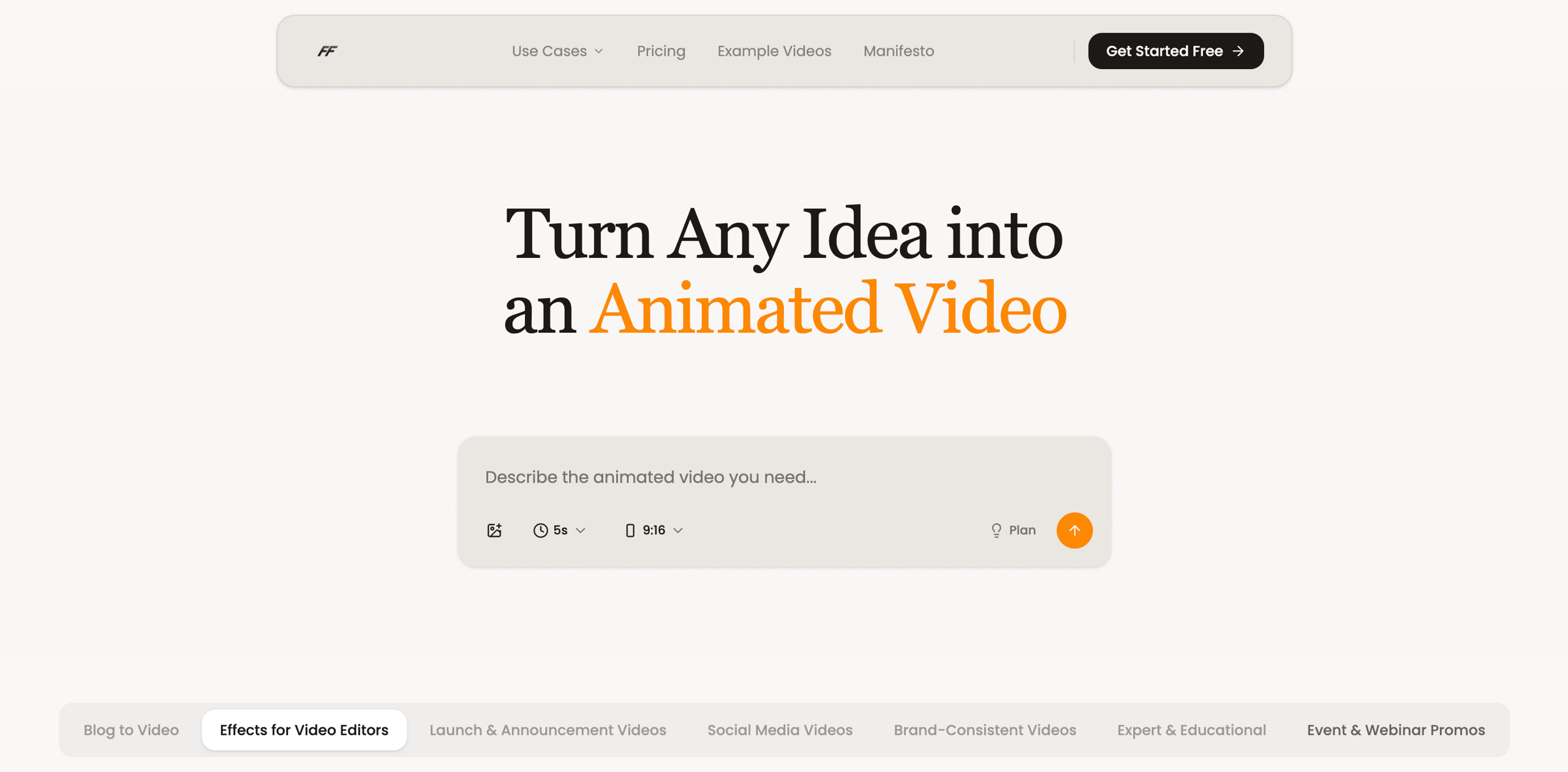Click the clock duration icon
The width and height of the screenshot is (1568, 772).
tap(540, 531)
